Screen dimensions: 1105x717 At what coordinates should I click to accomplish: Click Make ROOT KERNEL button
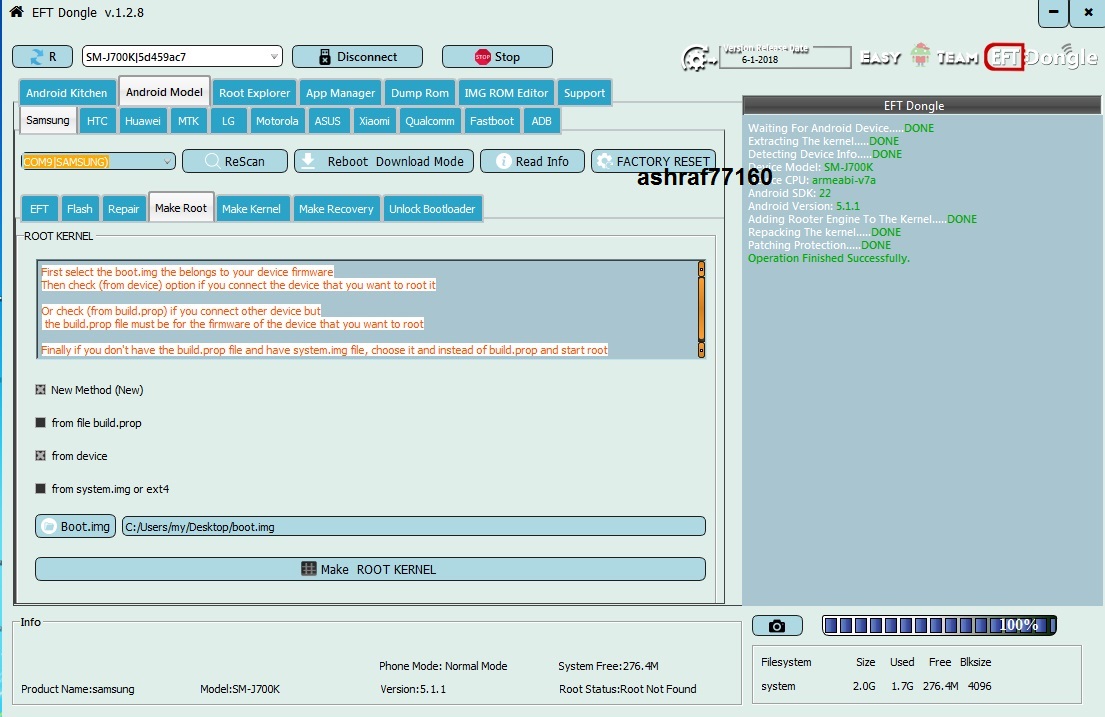370,569
